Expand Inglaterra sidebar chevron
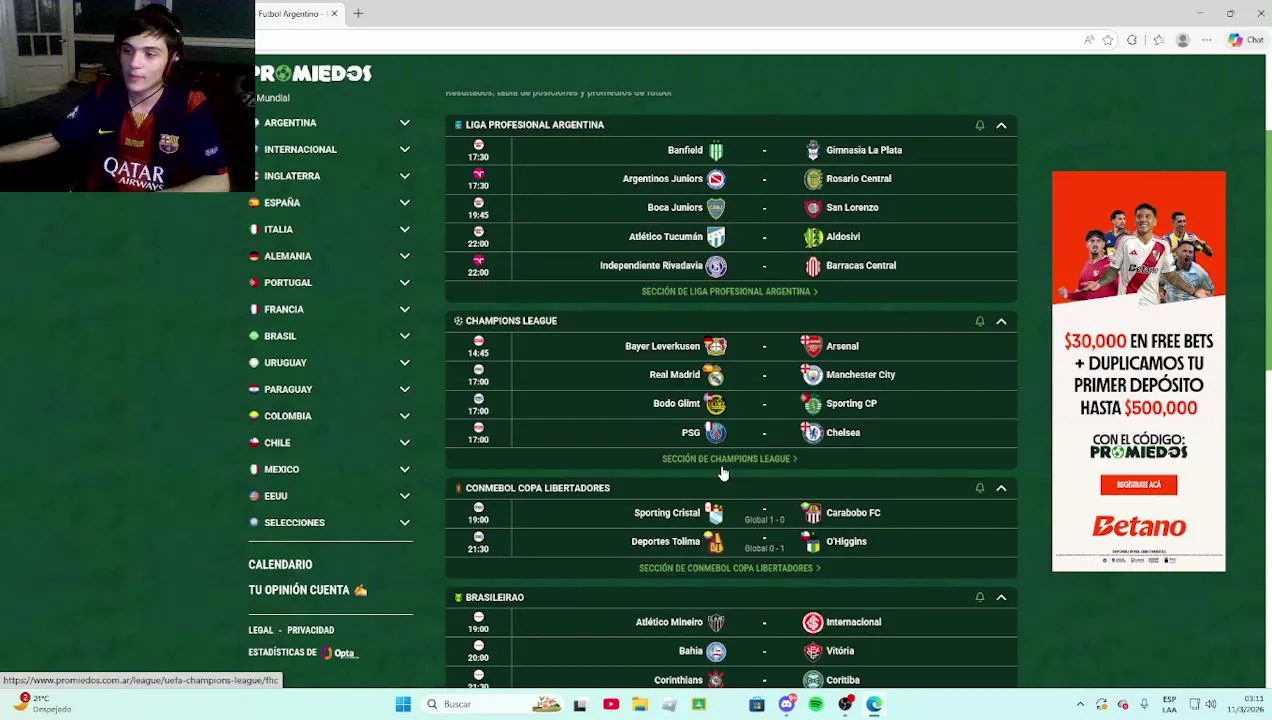Screen dimensions: 1272x720 (x=405, y=176)
